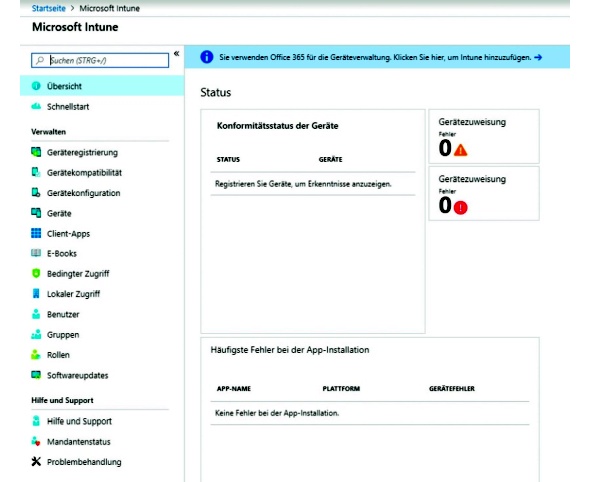Click the Übersicht info icon in sidebar
Image resolution: width=590 pixels, height=482 pixels.
tap(36, 86)
